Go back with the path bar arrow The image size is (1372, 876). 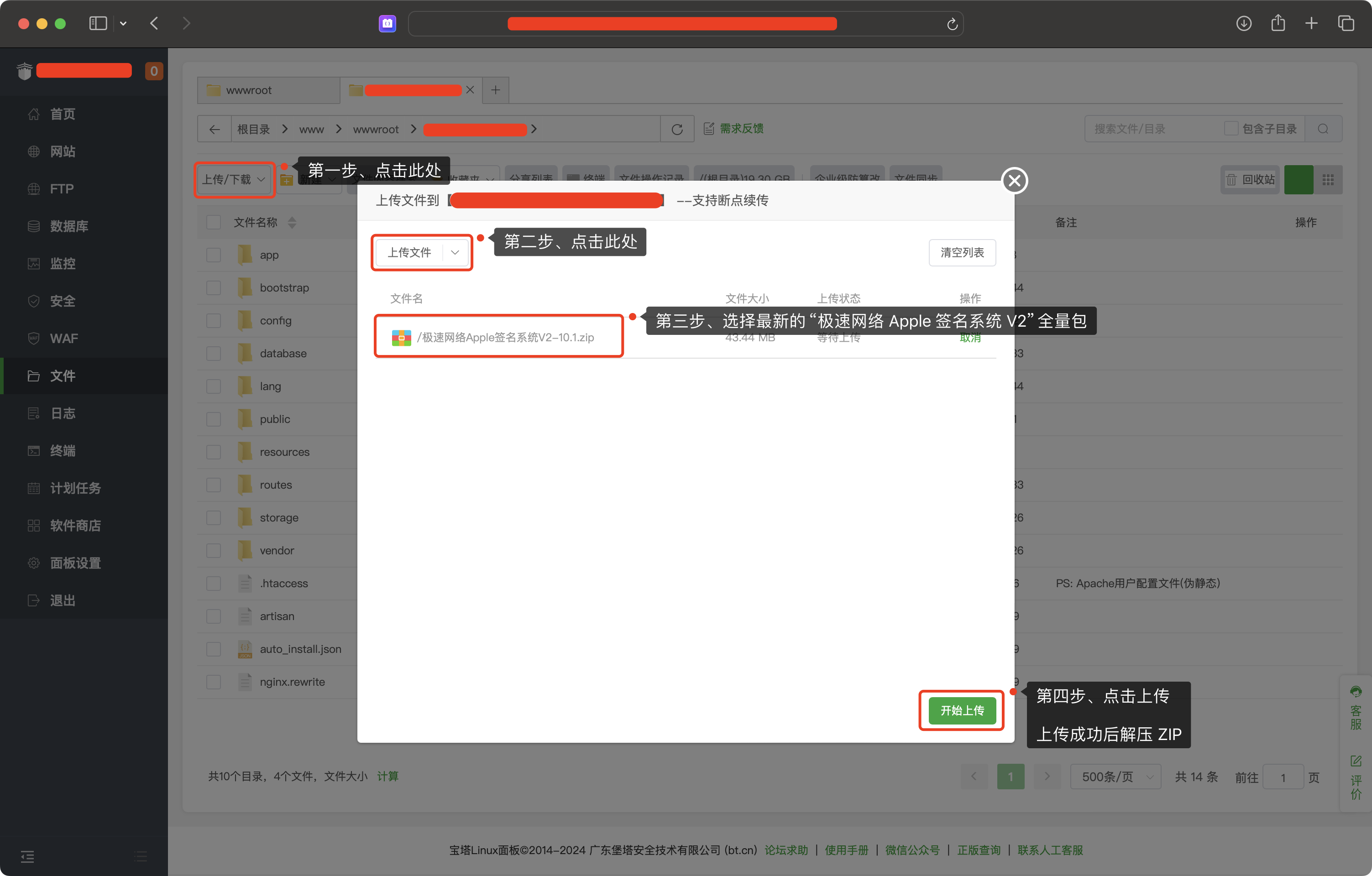click(x=214, y=129)
